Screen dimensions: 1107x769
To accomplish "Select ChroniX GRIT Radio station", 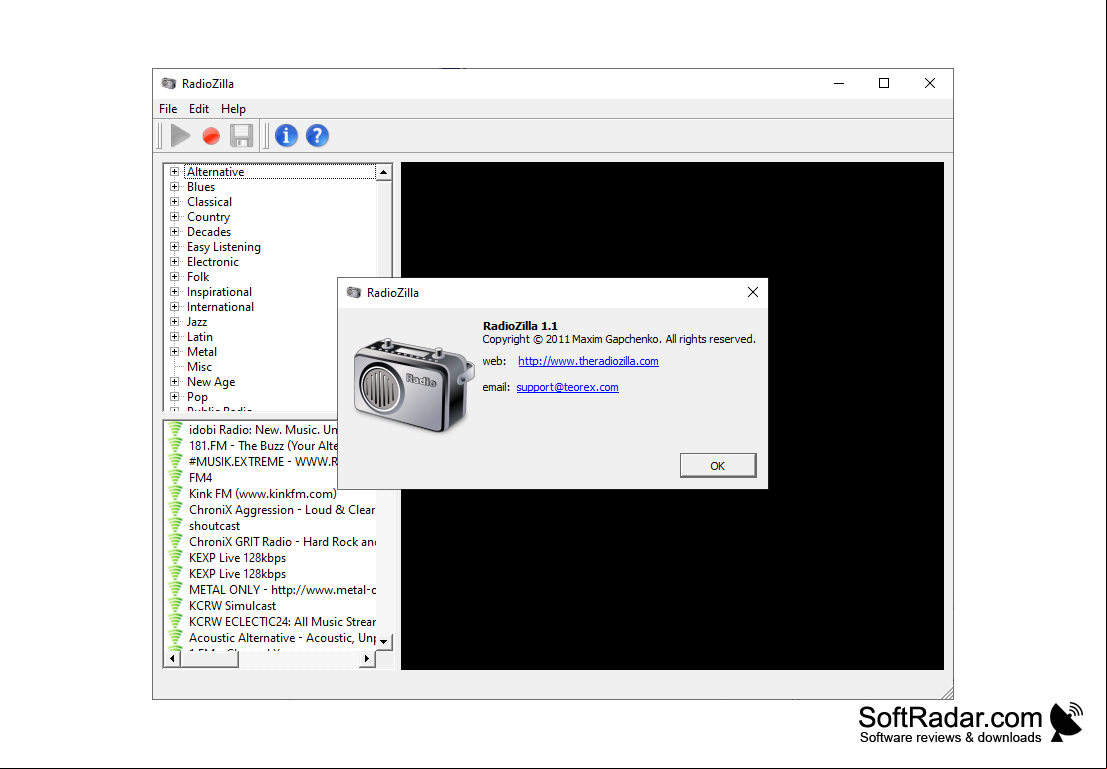I will 282,542.
